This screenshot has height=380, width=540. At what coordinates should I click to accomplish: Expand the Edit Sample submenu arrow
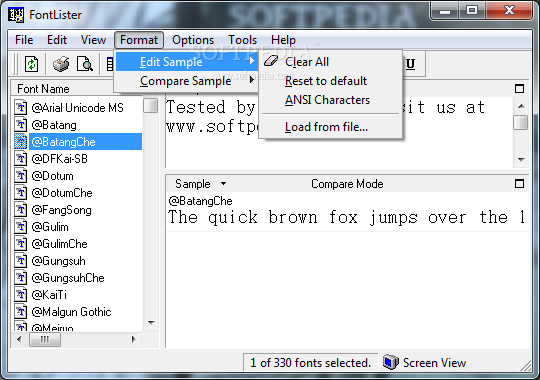click(x=252, y=61)
